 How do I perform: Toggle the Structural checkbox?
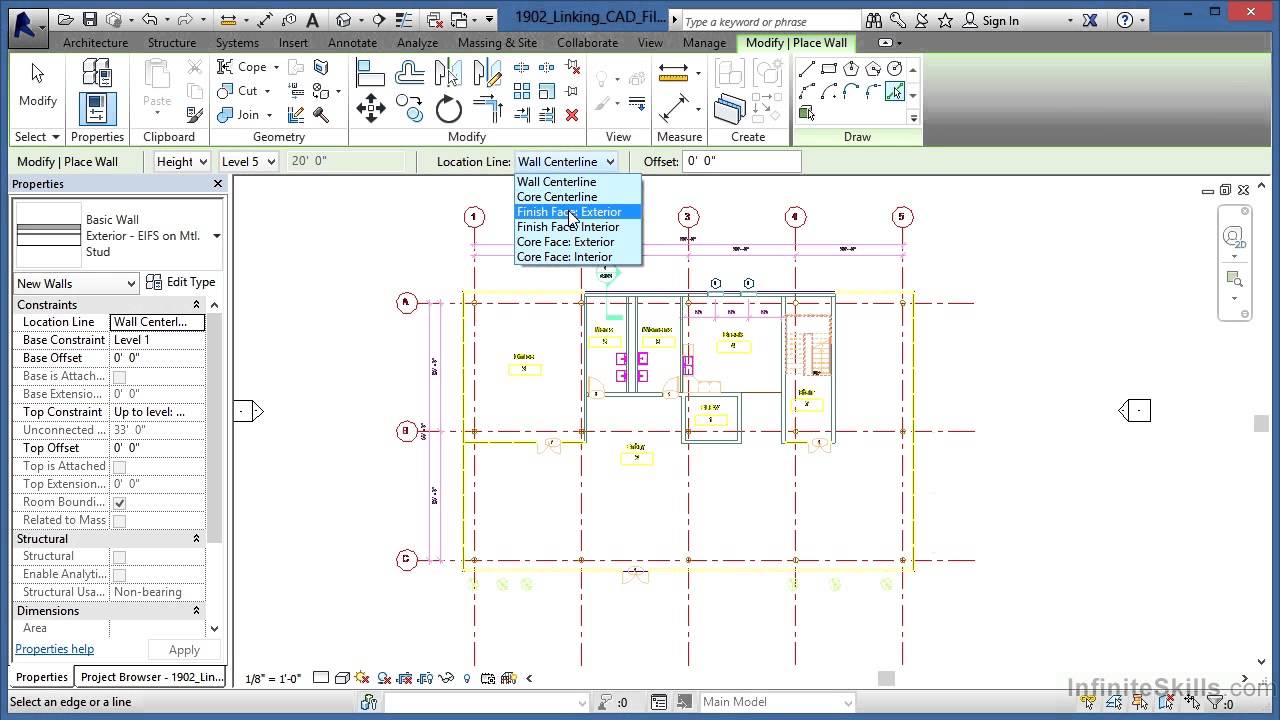(x=119, y=557)
